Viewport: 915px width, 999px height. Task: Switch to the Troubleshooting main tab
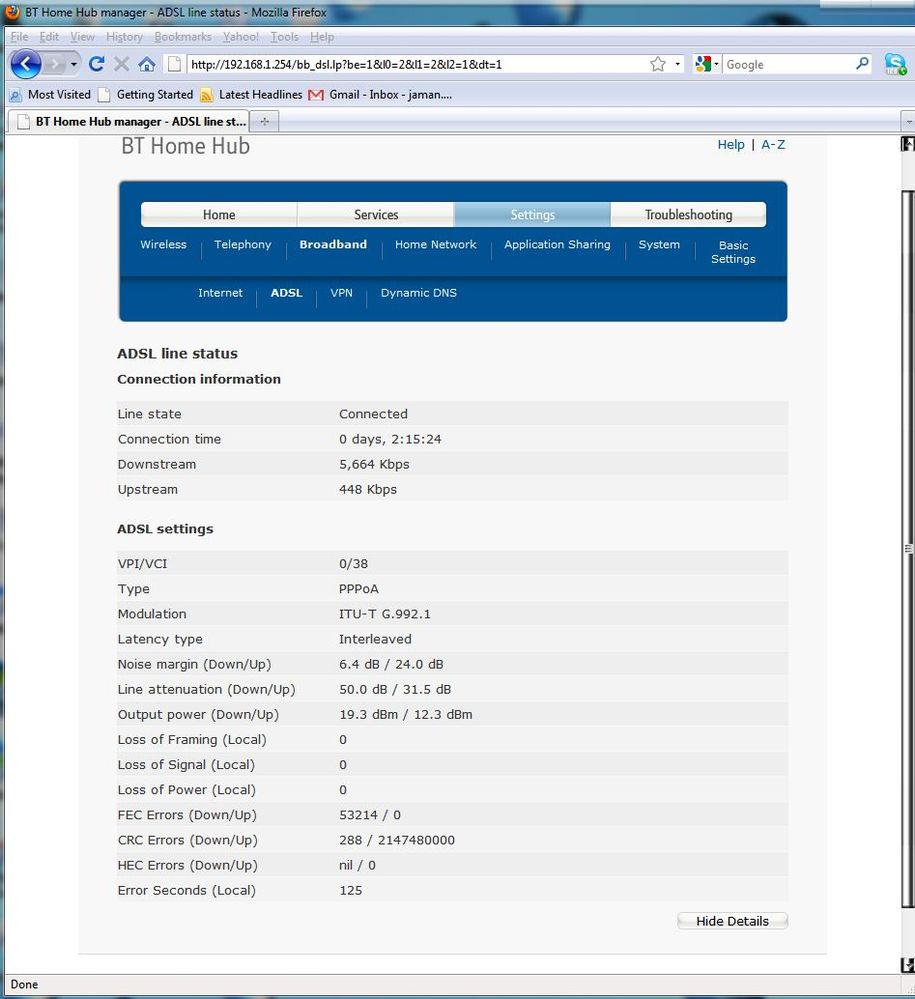[688, 215]
